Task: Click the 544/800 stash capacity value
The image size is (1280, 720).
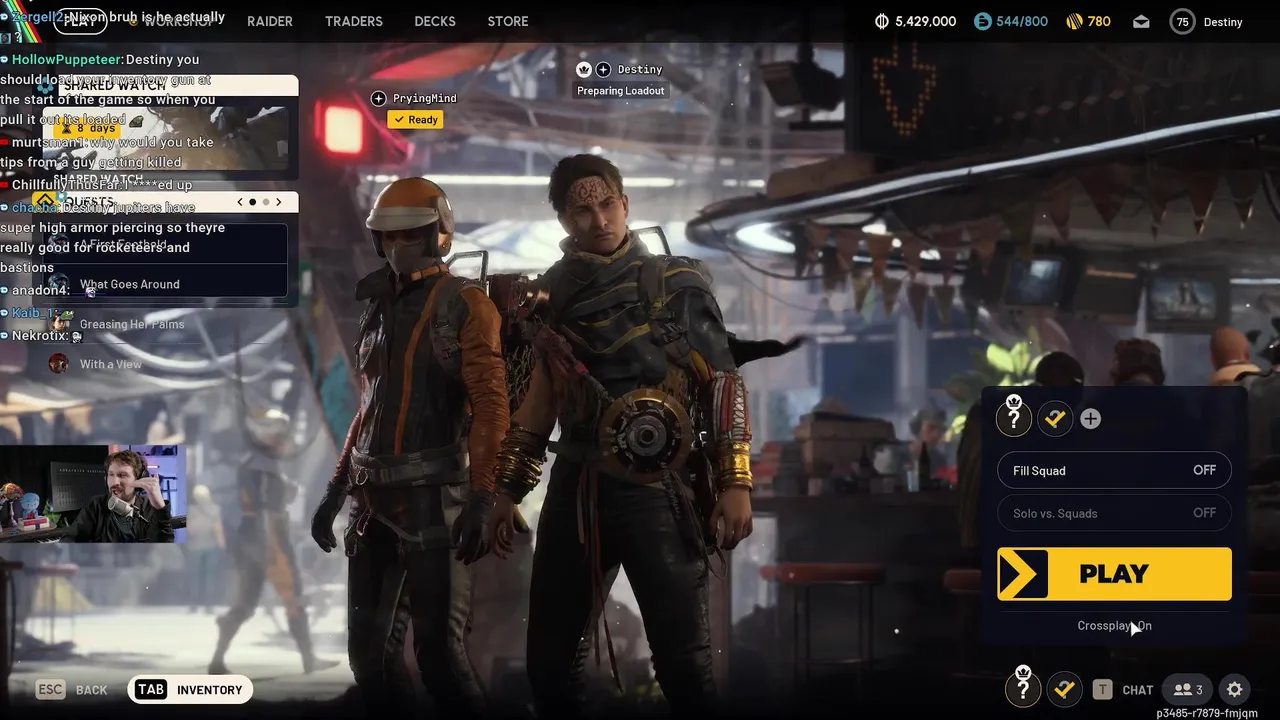Action: point(1020,21)
